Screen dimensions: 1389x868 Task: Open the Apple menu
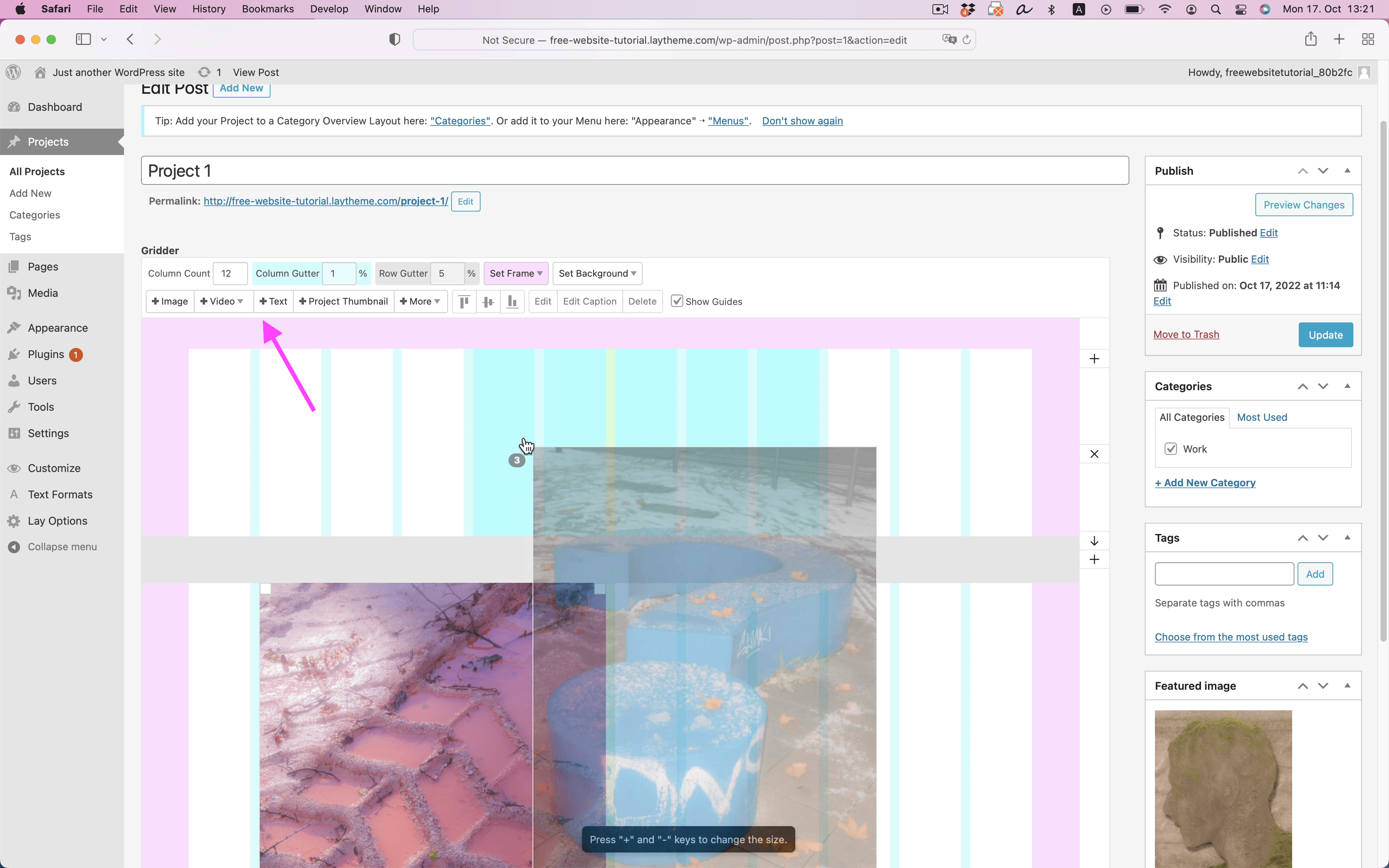(x=20, y=9)
